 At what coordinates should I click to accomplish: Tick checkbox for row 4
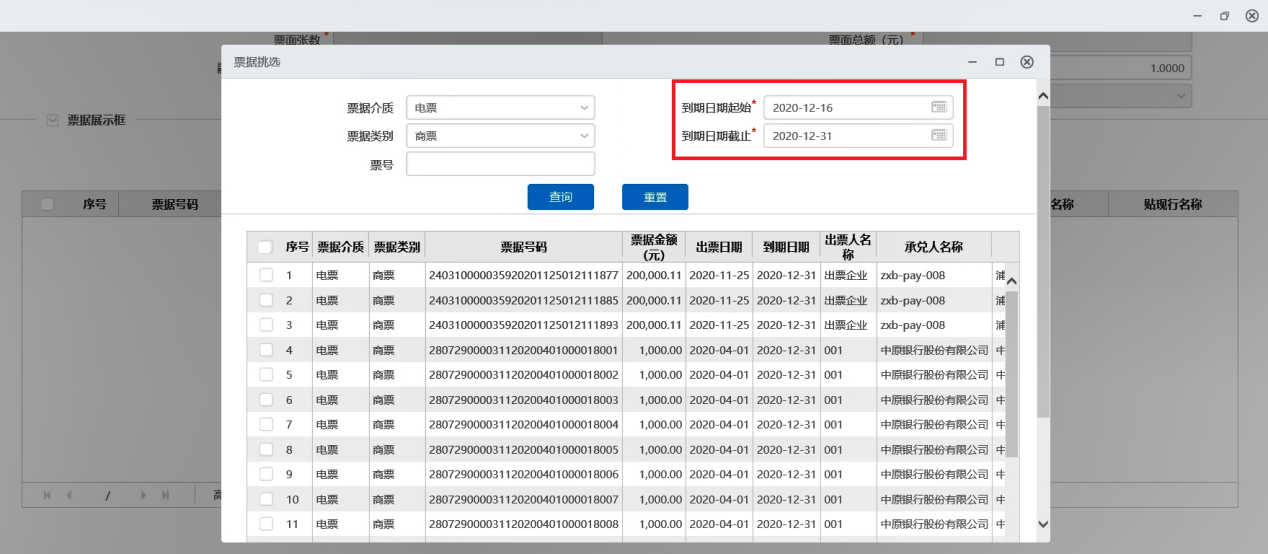[266, 350]
